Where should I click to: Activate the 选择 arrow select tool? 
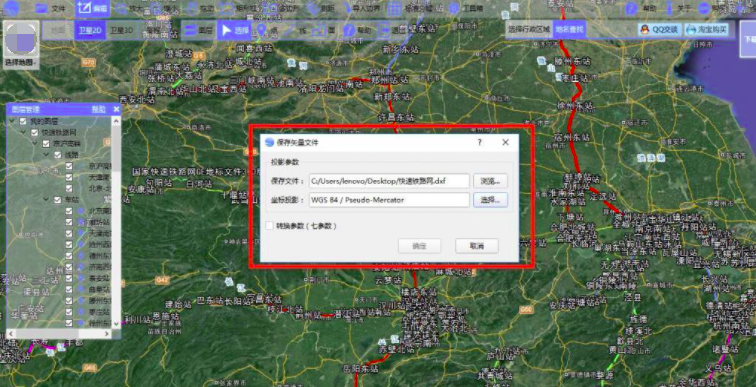pos(233,30)
